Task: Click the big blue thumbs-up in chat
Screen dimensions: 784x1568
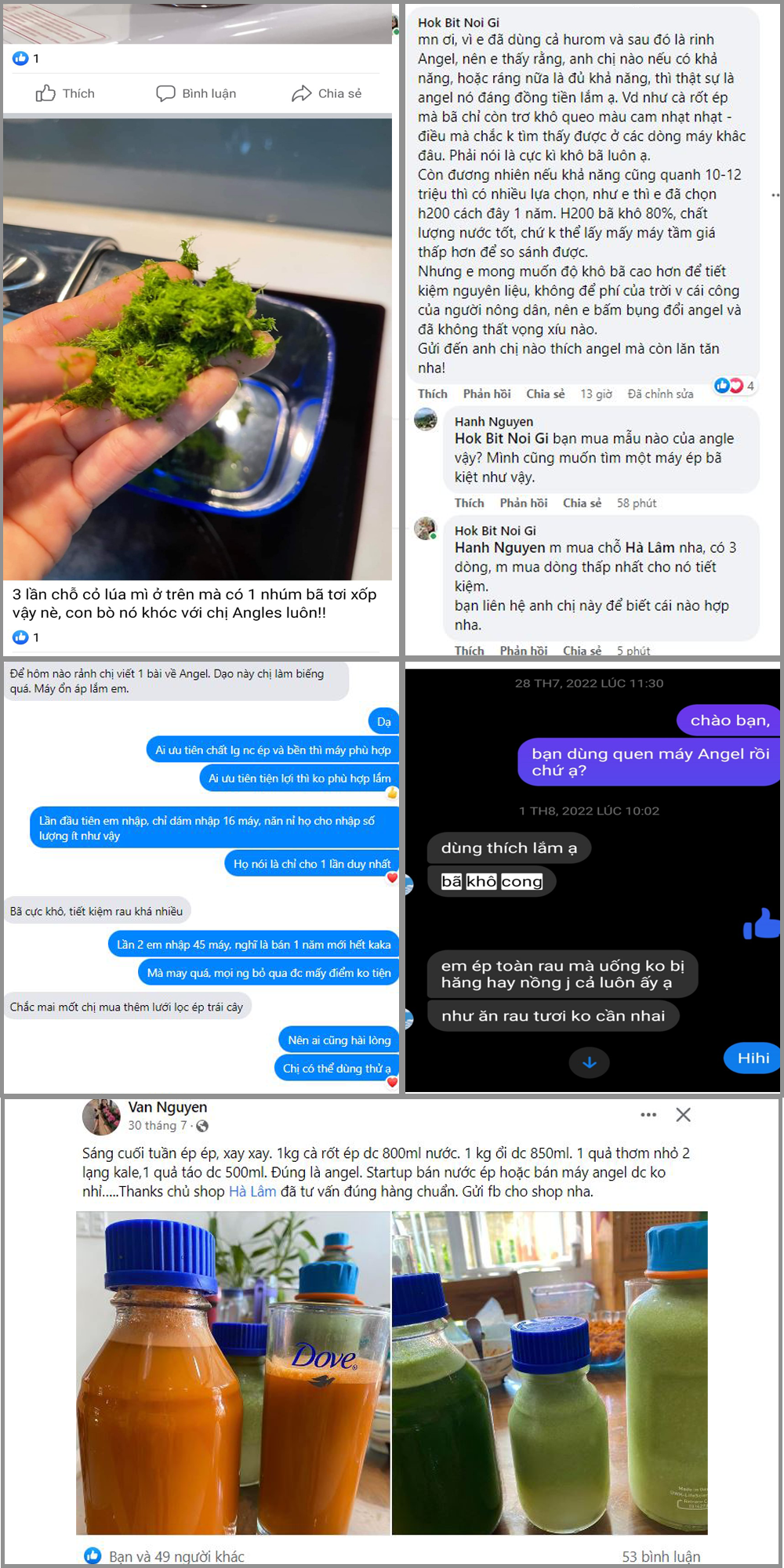Action: point(762,923)
